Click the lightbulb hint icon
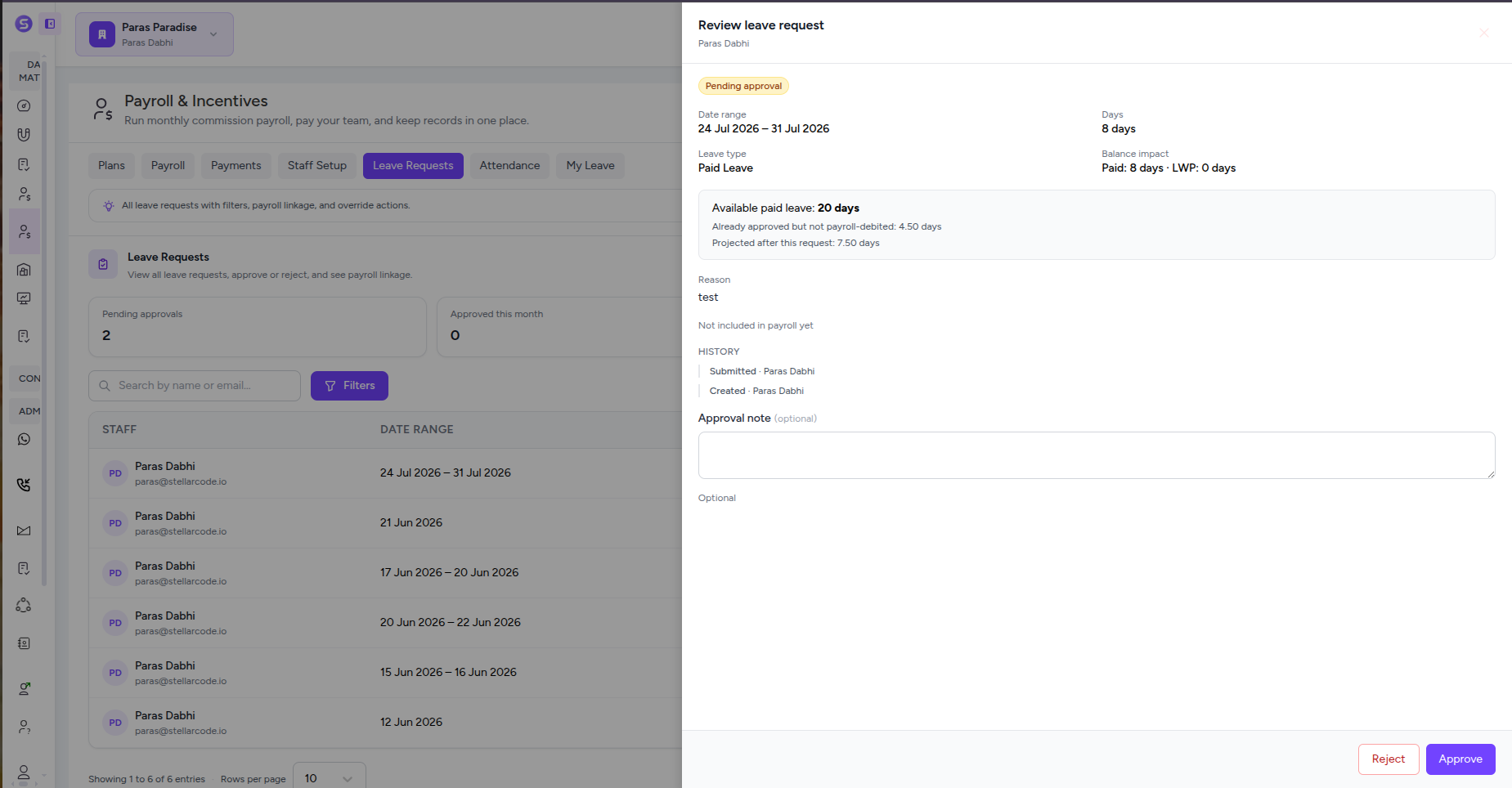 [x=109, y=206]
